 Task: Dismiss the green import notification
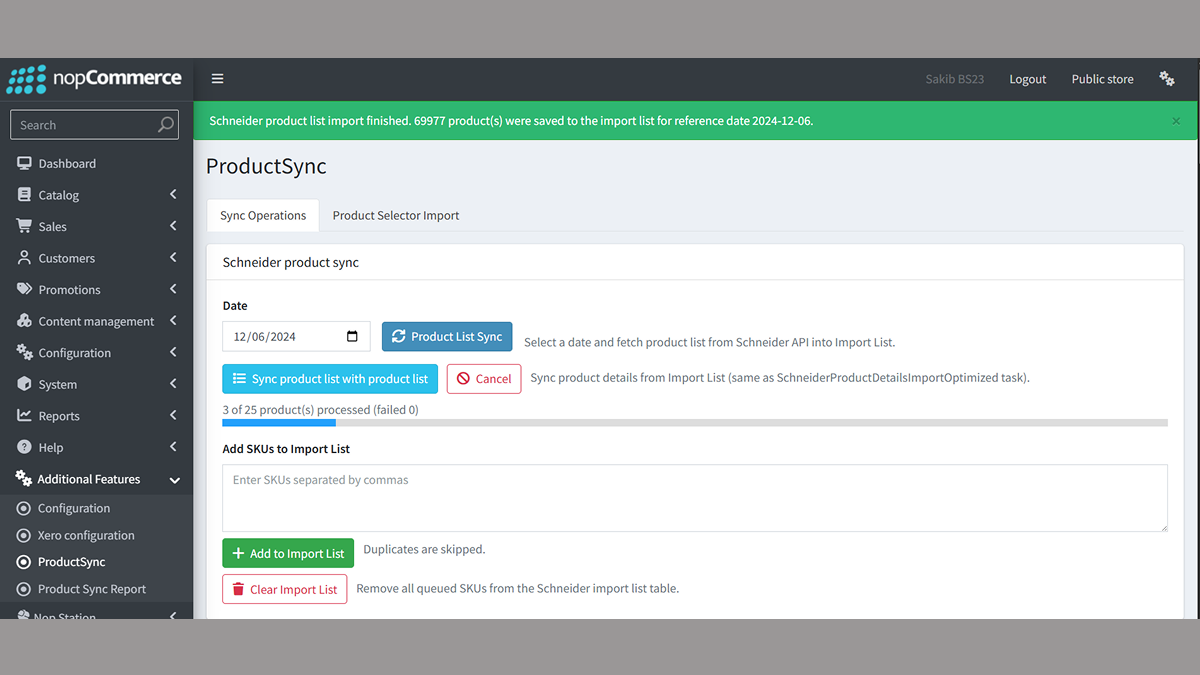click(1176, 121)
